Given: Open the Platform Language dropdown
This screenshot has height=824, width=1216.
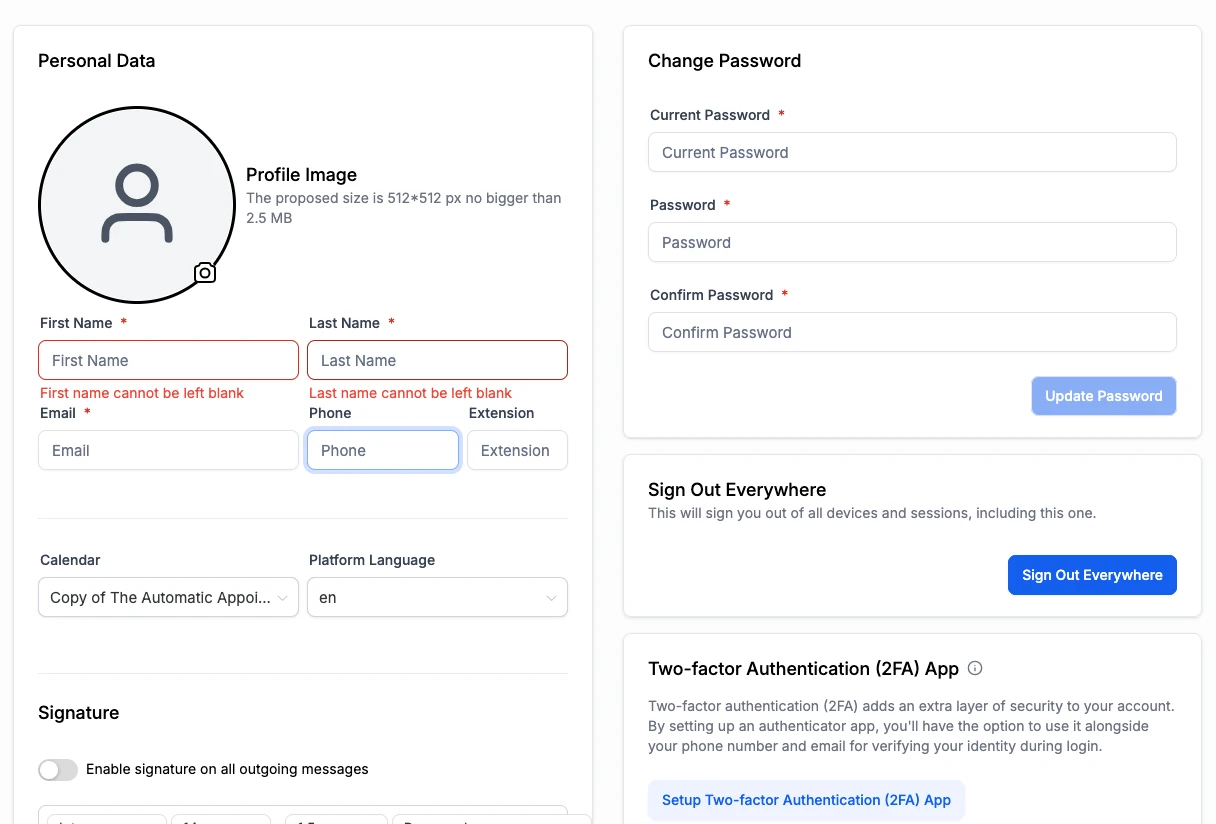Looking at the screenshot, I should click(437, 597).
